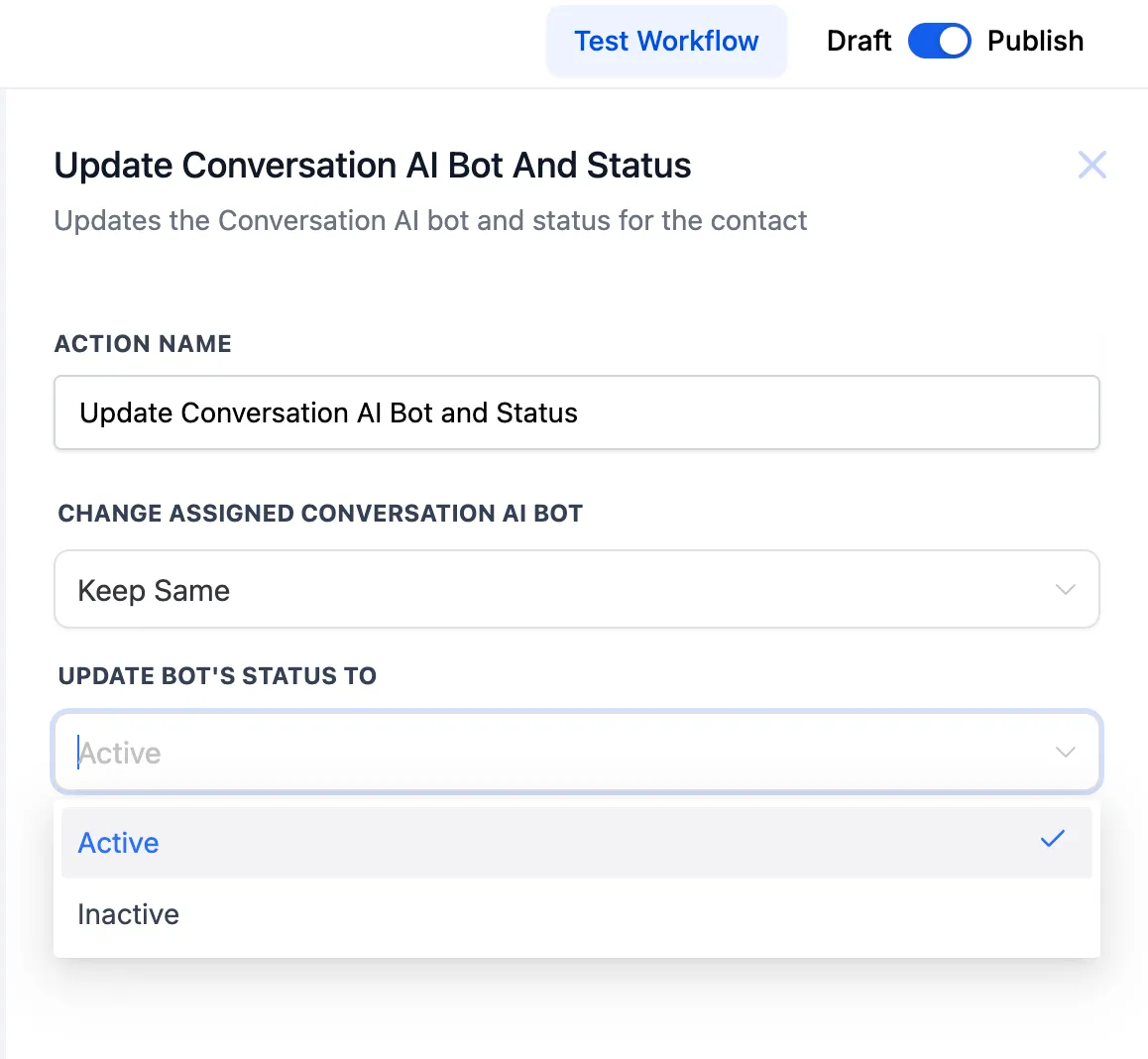Choose the Inactive status option
The width and height of the screenshot is (1148, 1059).
pos(129,914)
